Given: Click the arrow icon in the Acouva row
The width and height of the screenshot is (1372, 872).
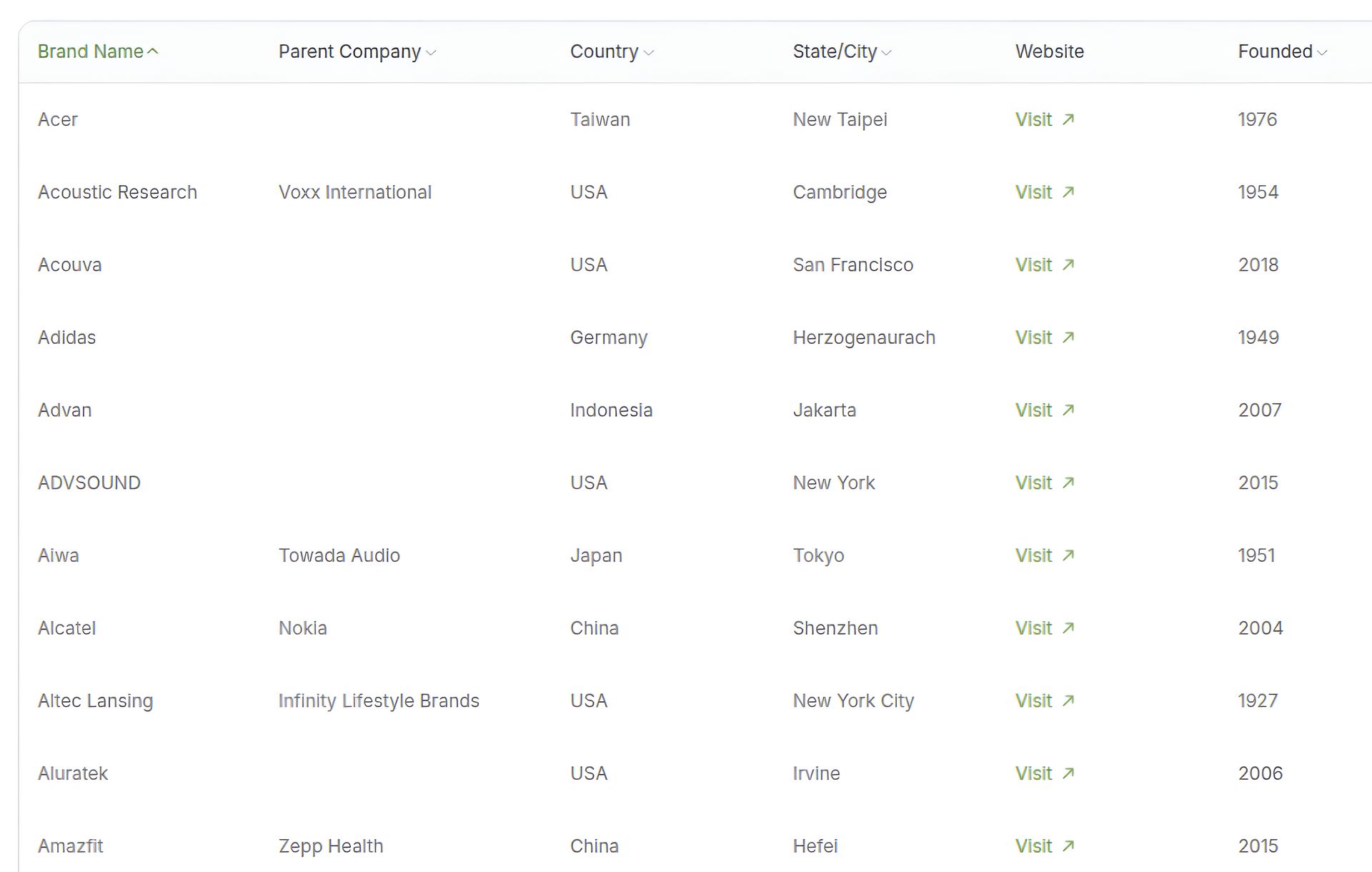Looking at the screenshot, I should pos(1068,264).
